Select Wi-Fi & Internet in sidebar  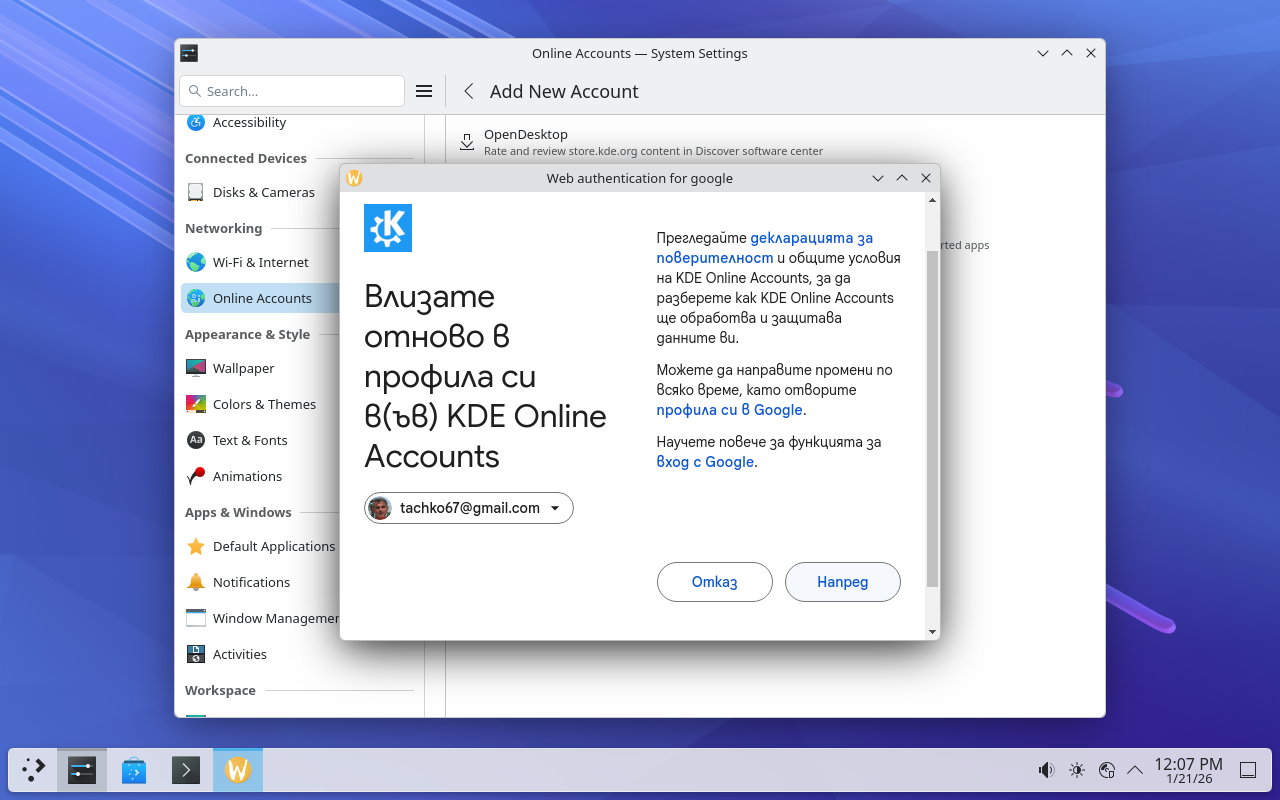(260, 262)
